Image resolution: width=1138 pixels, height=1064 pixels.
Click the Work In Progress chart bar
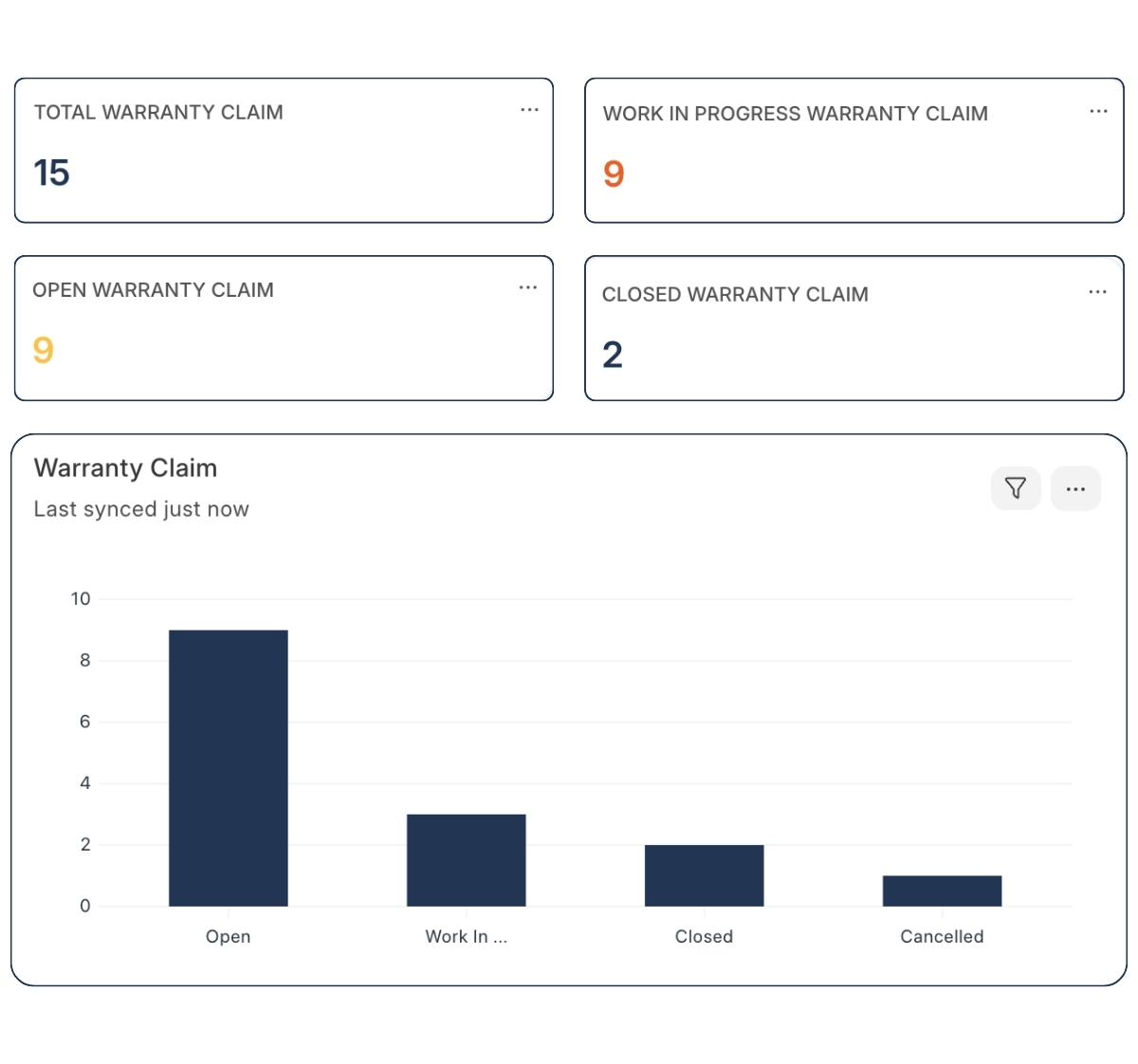tap(467, 860)
